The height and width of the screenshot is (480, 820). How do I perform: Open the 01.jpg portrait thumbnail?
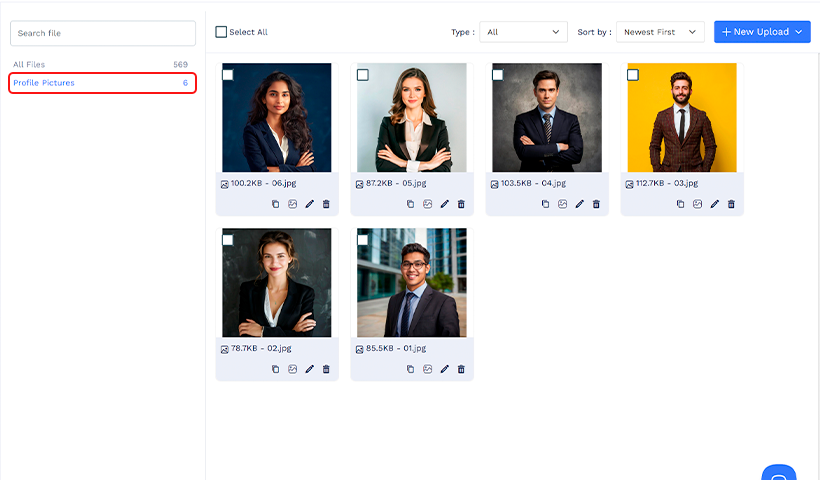[412, 282]
